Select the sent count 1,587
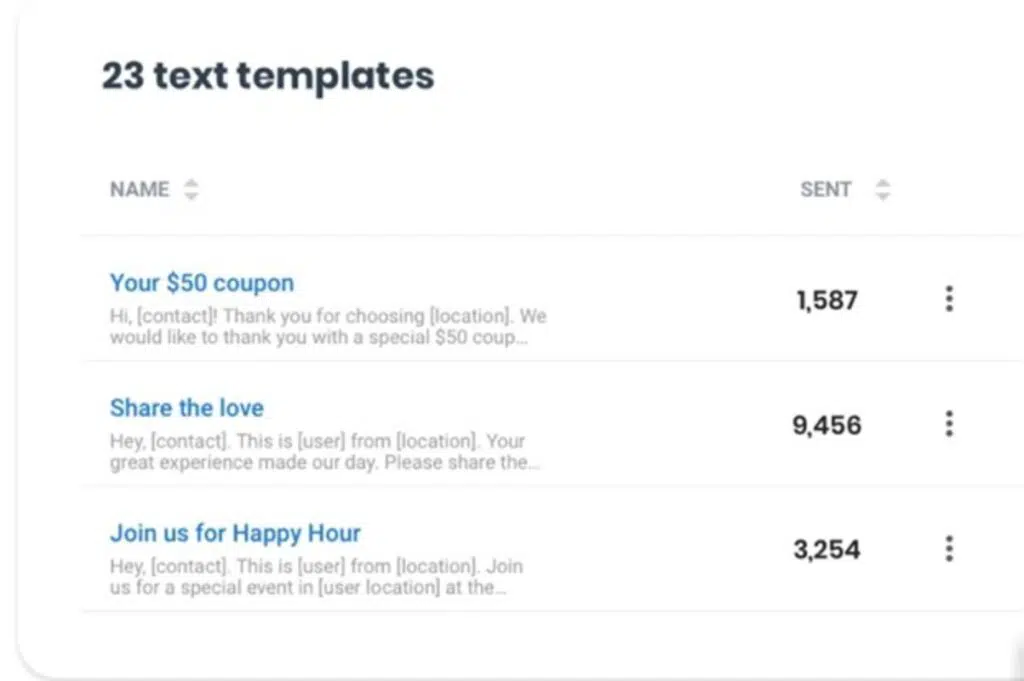Screen dimensions: 1024x681 pyautogui.click(x=826, y=300)
